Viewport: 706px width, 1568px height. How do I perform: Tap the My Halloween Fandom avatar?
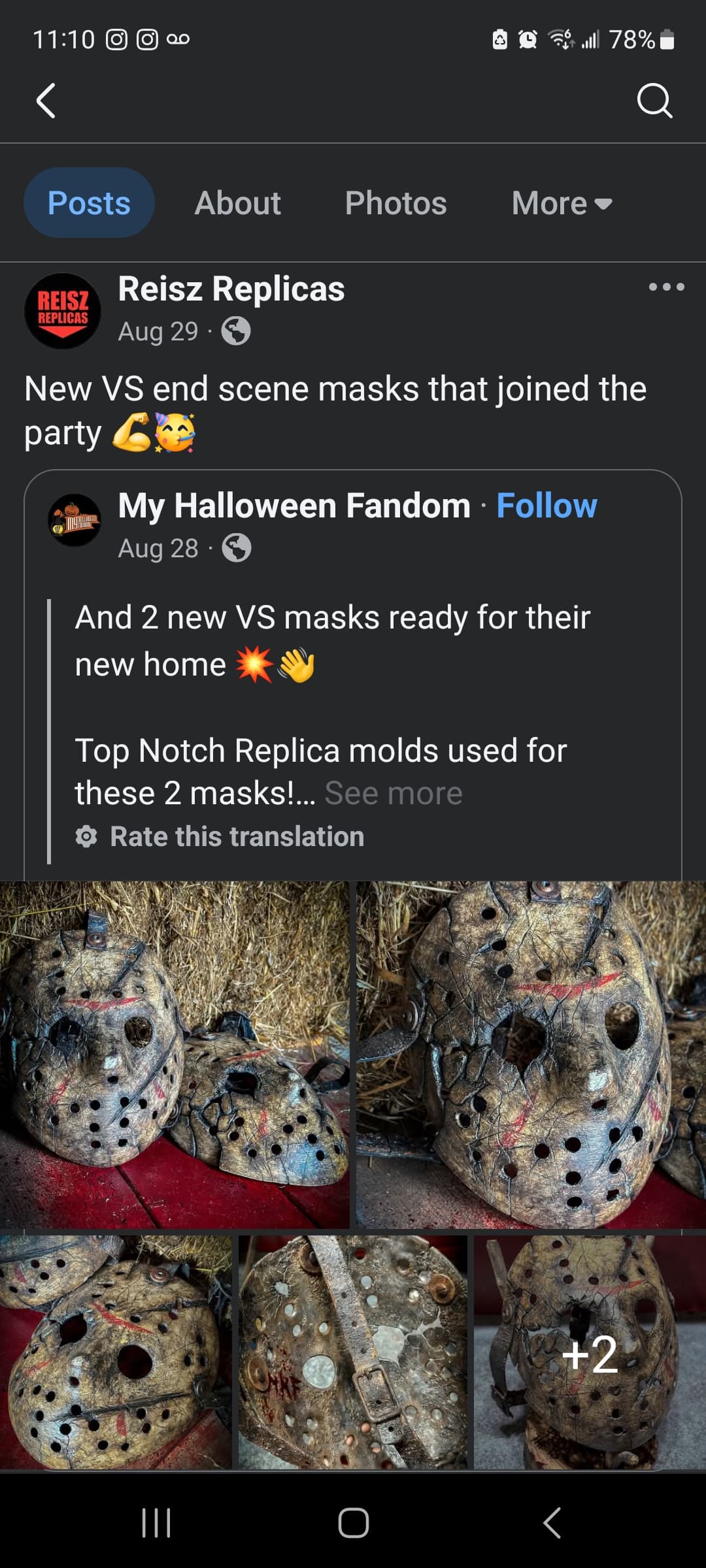(x=75, y=520)
